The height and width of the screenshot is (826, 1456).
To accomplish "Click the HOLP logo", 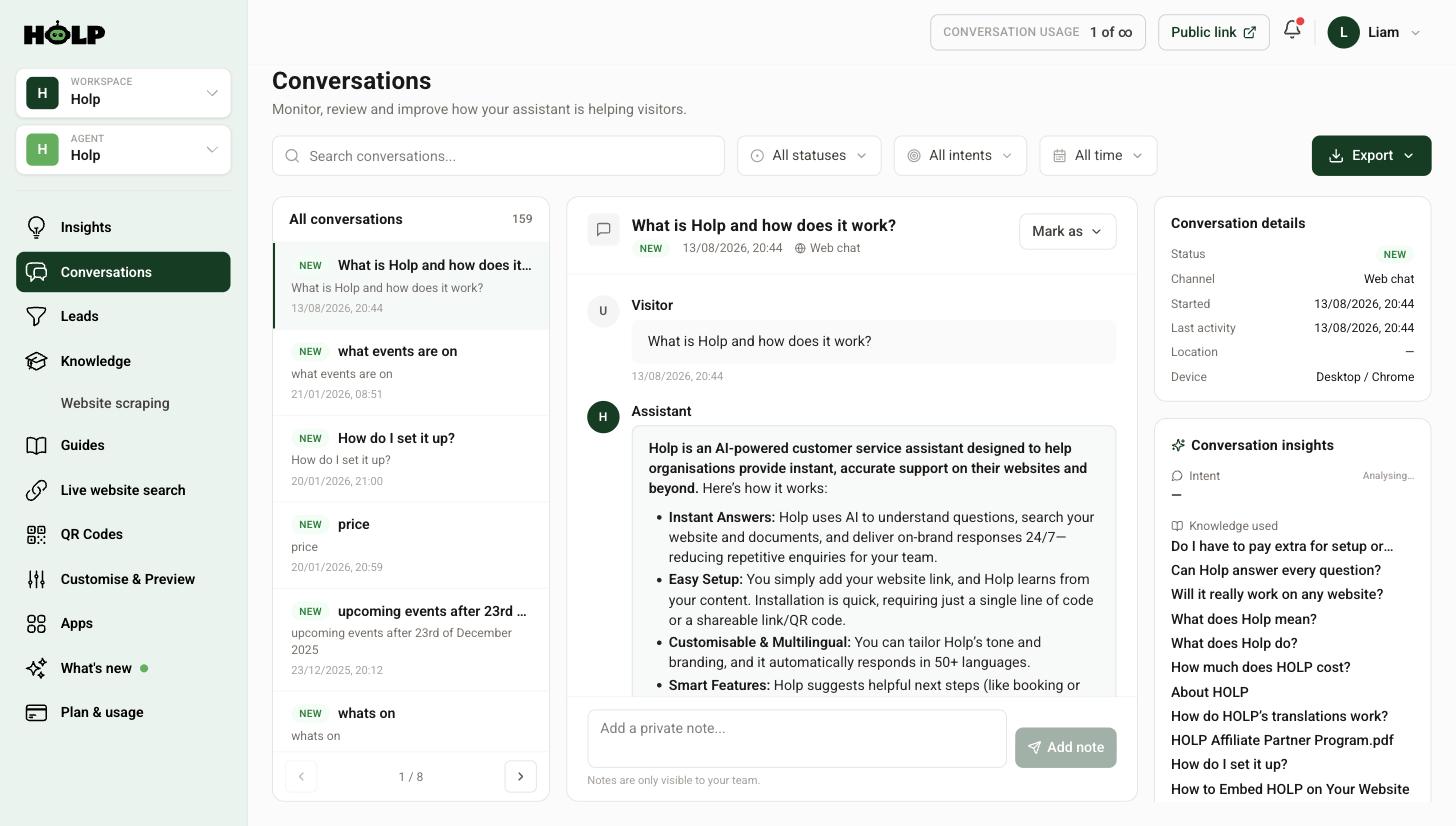I will click(64, 33).
